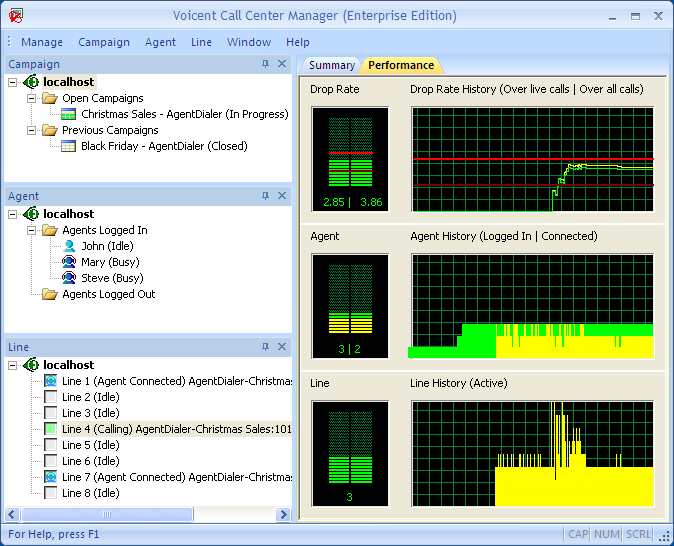Toggle auto-hide pin on Agent panel
Viewport: 674px width, 546px height.
(266, 196)
